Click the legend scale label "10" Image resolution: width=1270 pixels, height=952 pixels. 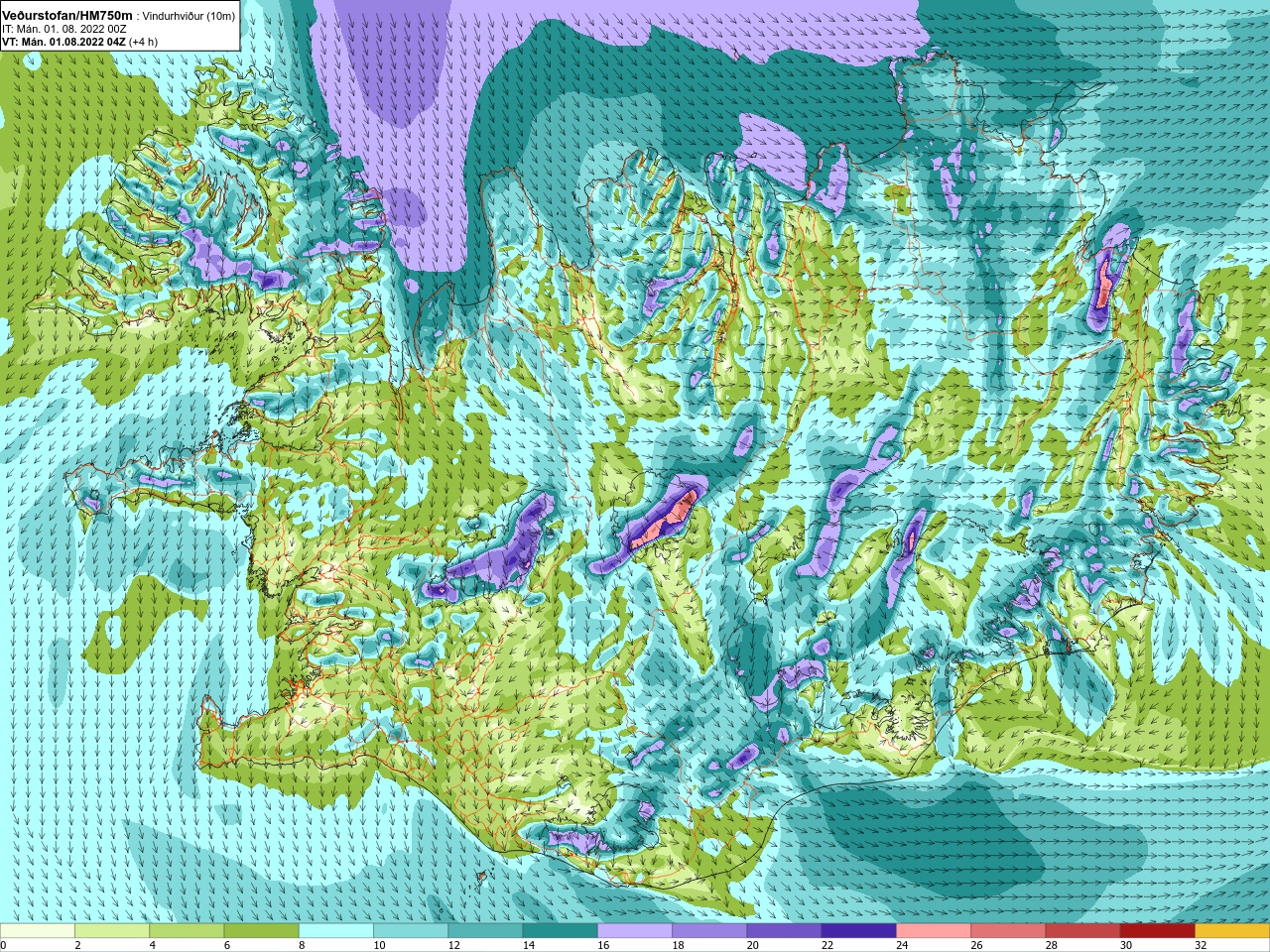[379, 946]
